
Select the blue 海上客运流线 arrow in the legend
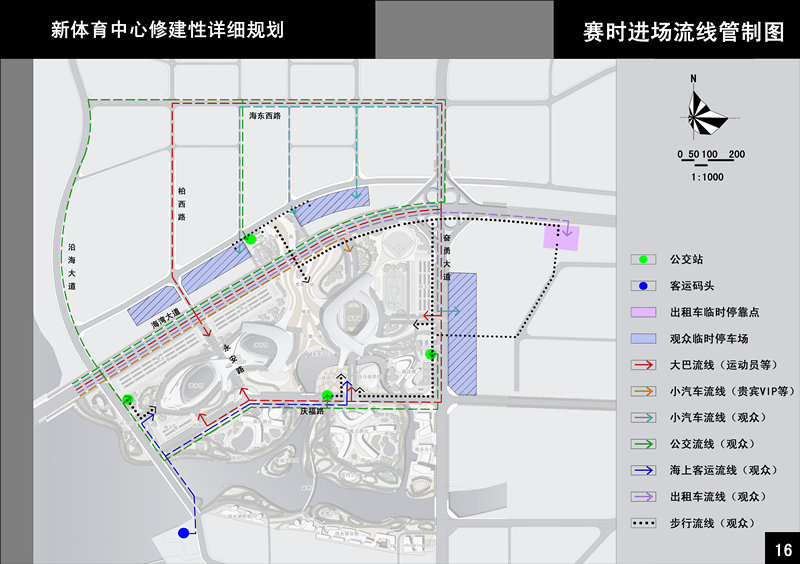[x=645, y=470]
